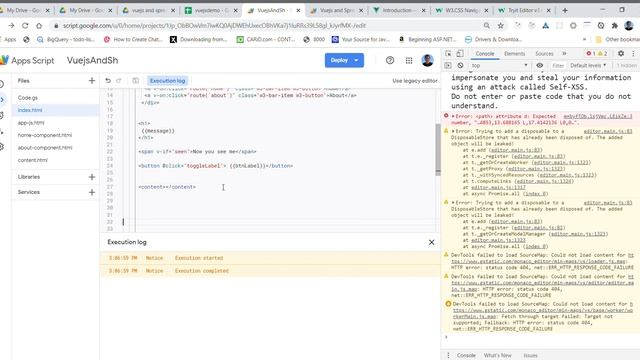Clear the DevTools console
The image size is (640, 360).
tap(460, 65)
